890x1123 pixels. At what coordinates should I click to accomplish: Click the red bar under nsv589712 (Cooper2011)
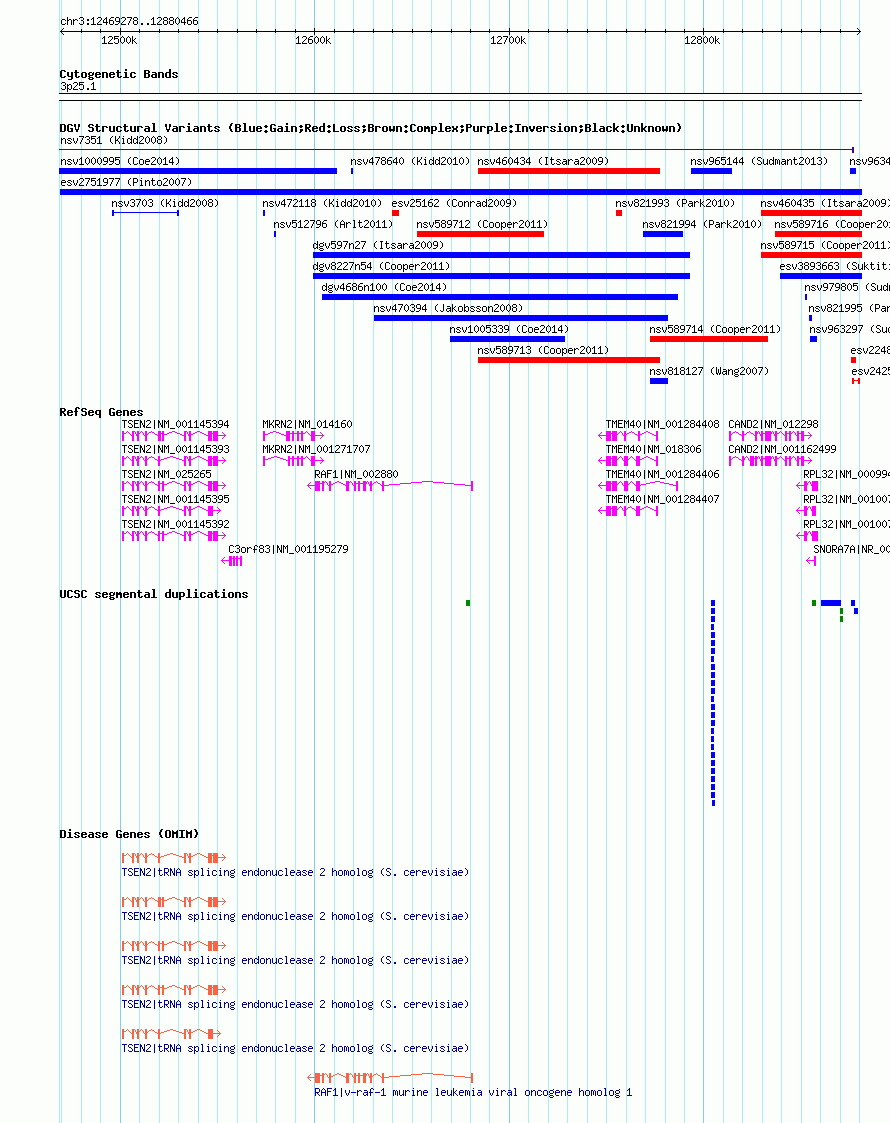[x=480, y=234]
